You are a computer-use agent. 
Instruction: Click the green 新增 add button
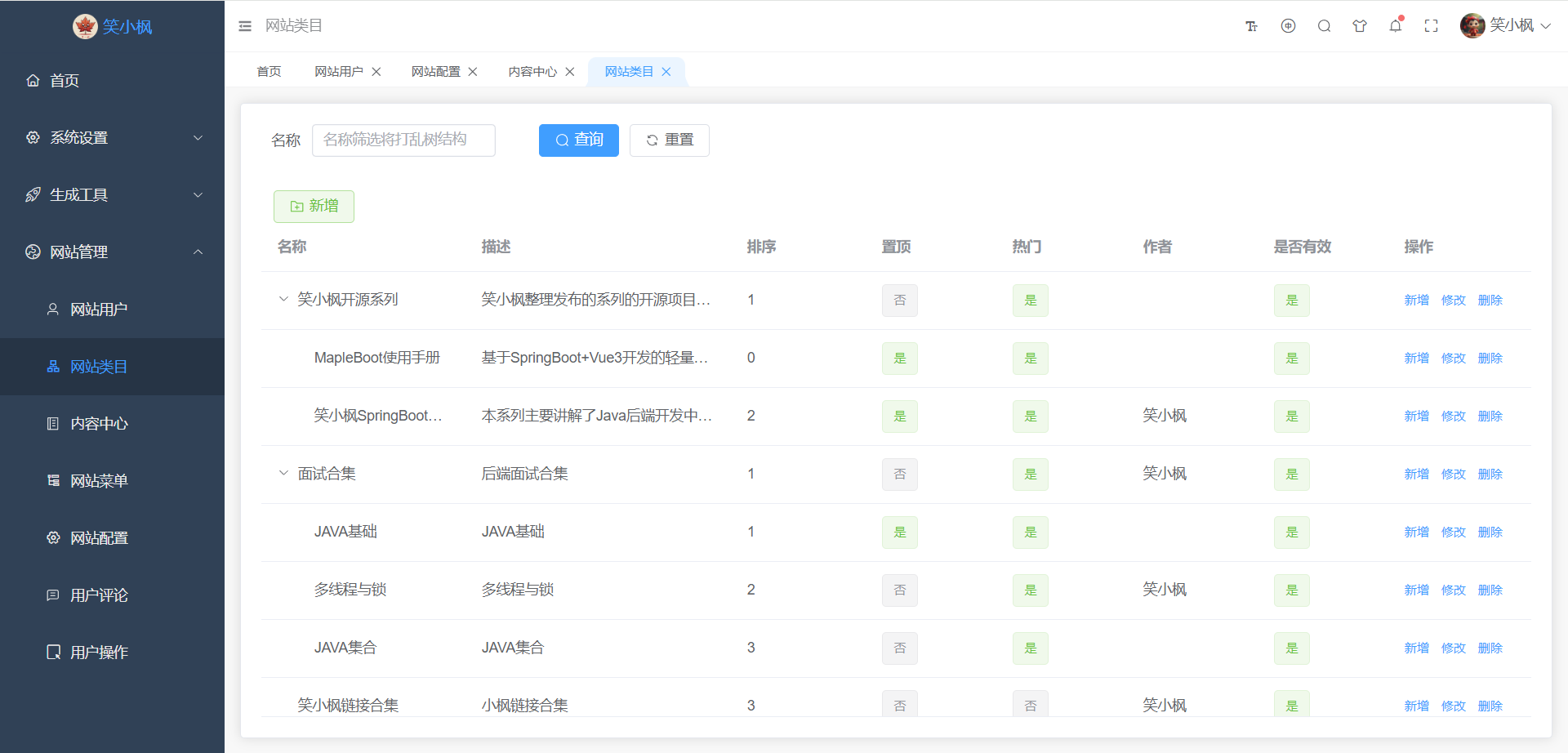[314, 206]
